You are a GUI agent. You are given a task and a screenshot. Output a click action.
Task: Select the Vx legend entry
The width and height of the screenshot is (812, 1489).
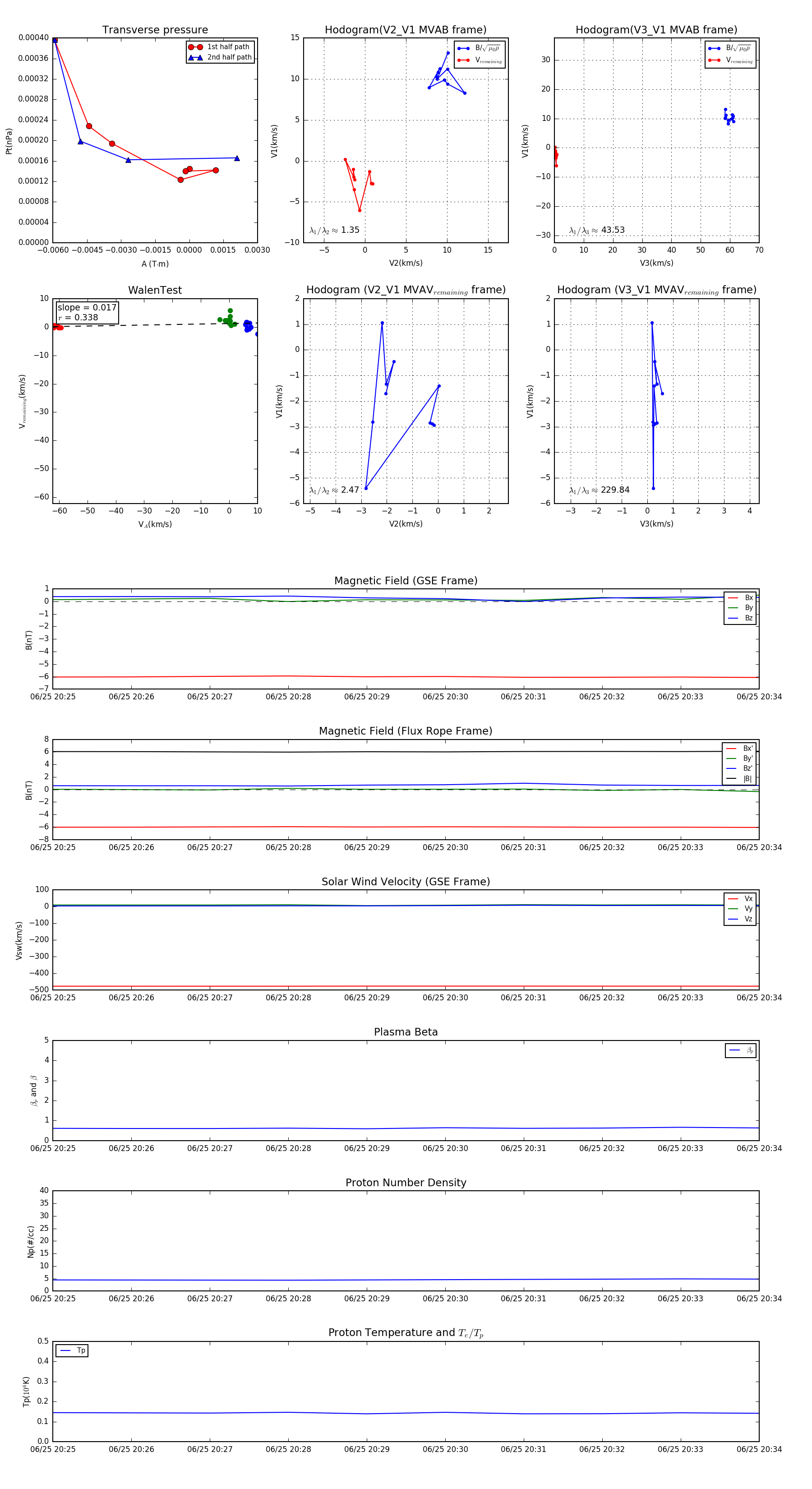(x=740, y=899)
